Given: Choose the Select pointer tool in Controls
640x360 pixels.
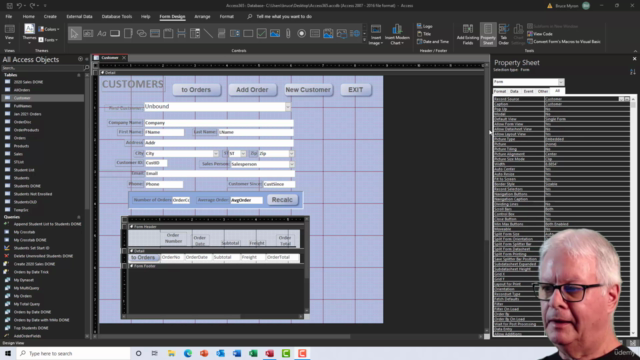Looking at the screenshot, I should tap(74, 33).
